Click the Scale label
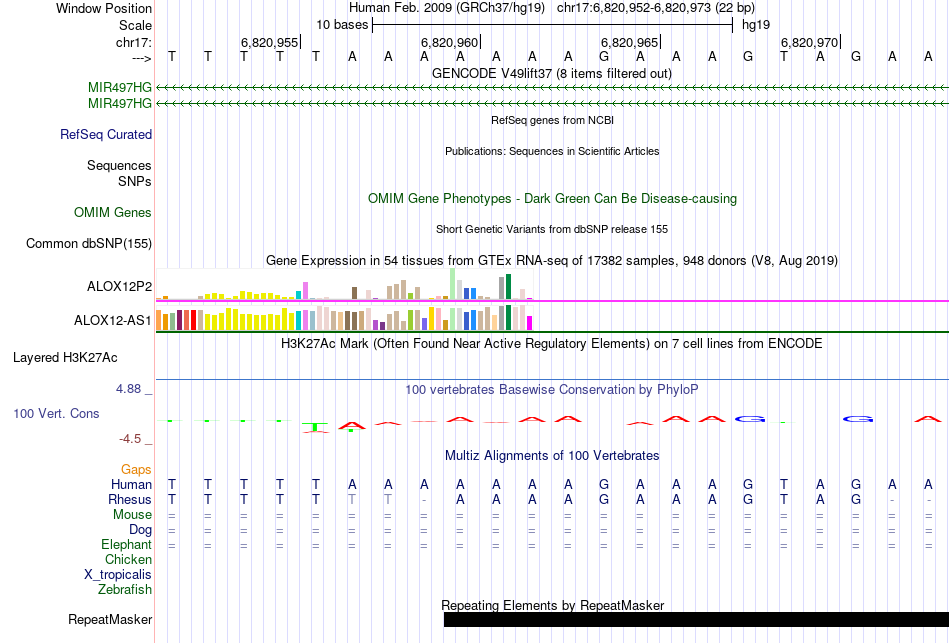This screenshot has width=950, height=643. (x=136, y=25)
